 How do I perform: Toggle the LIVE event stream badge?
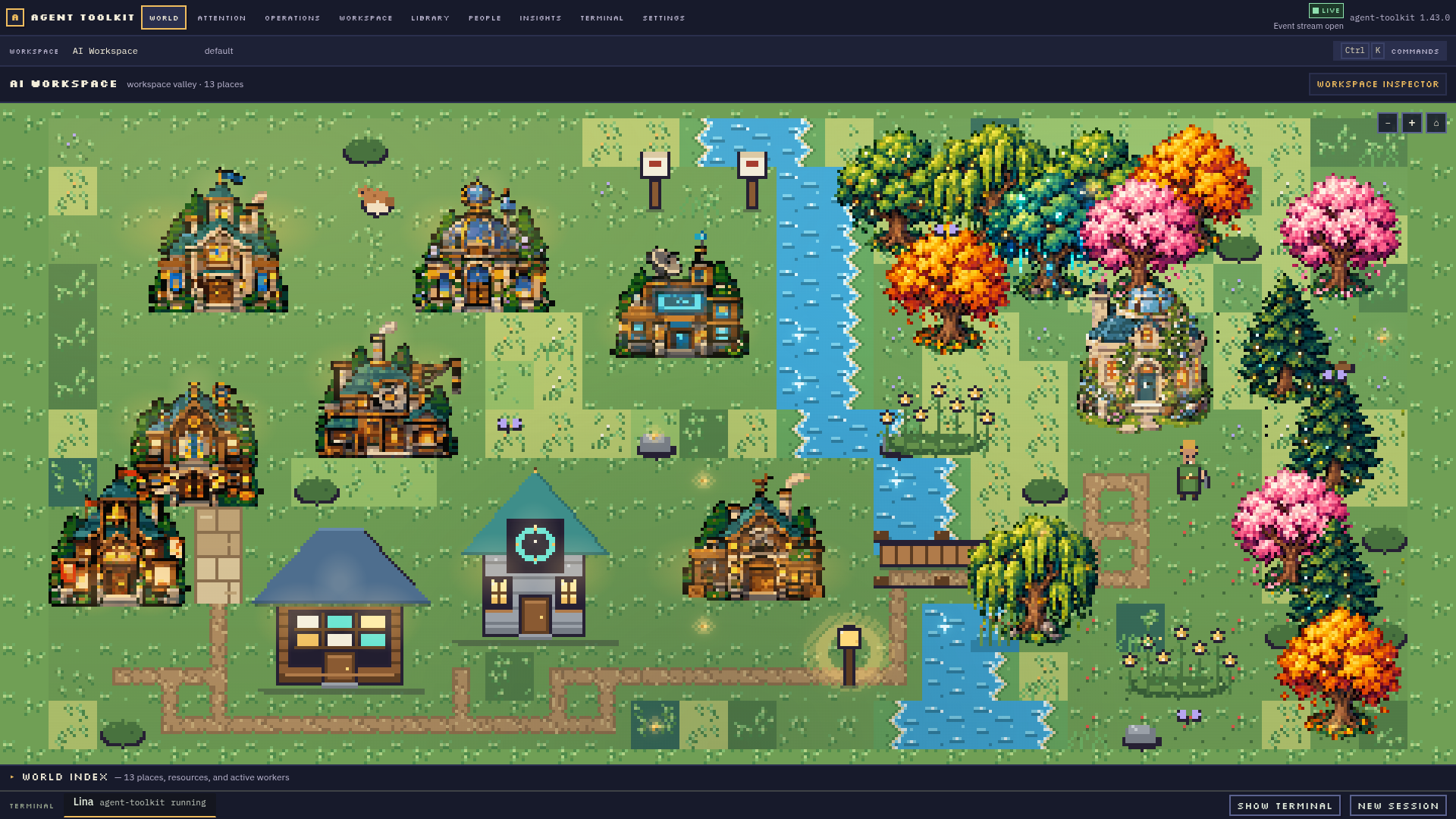click(1326, 11)
